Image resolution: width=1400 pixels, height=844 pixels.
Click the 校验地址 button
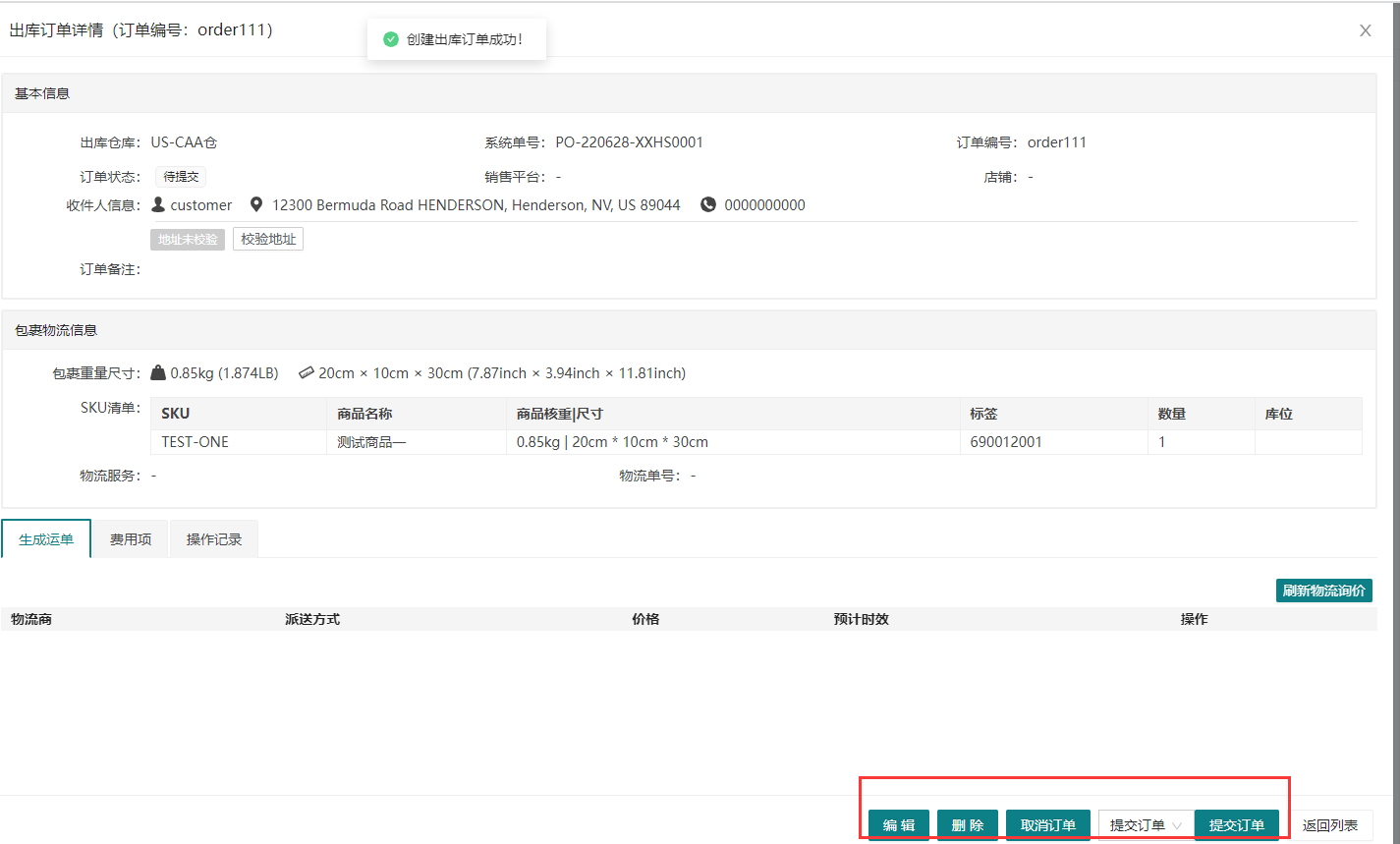(268, 239)
